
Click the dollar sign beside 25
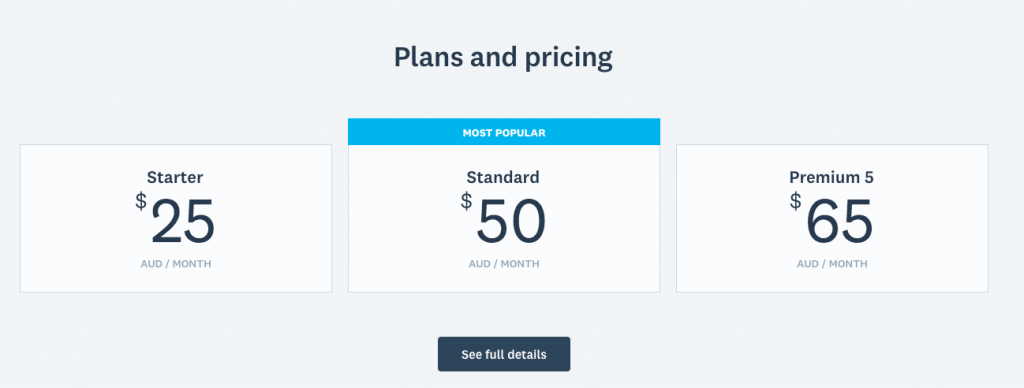pyautogui.click(x=141, y=201)
